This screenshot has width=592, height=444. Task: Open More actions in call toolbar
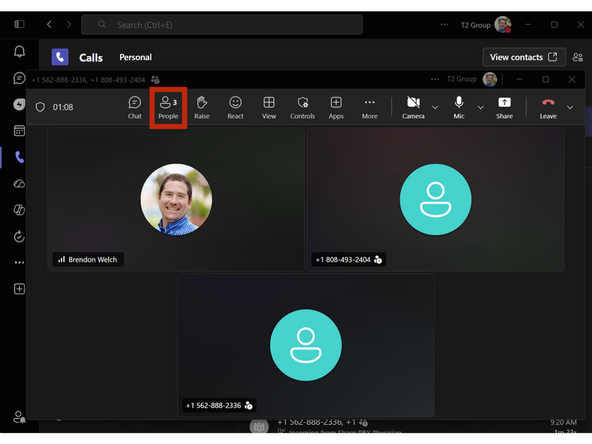[x=369, y=108]
